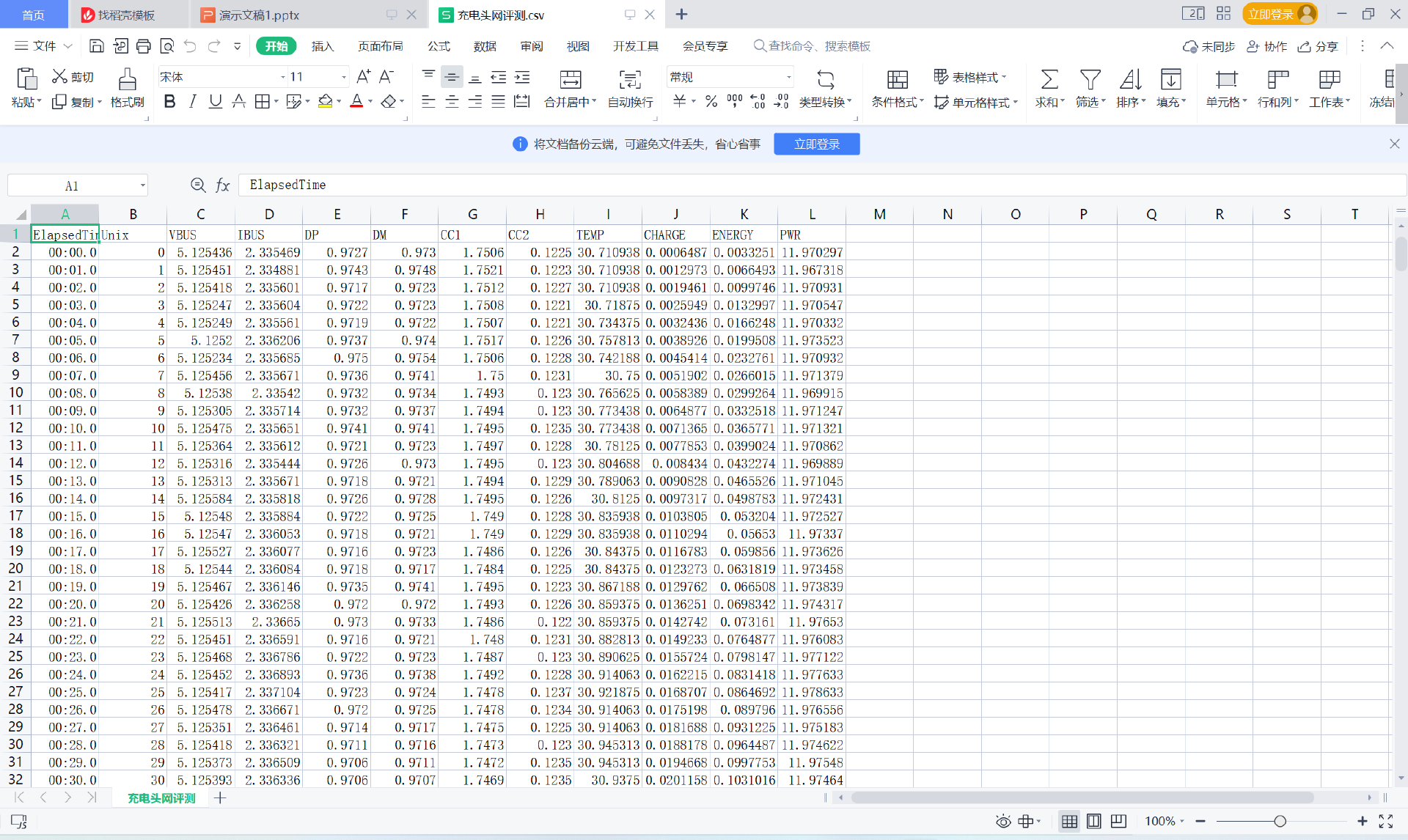Click the Merge and Center (合并居中) icon
Screen dimensions: 1408x840
(570, 79)
